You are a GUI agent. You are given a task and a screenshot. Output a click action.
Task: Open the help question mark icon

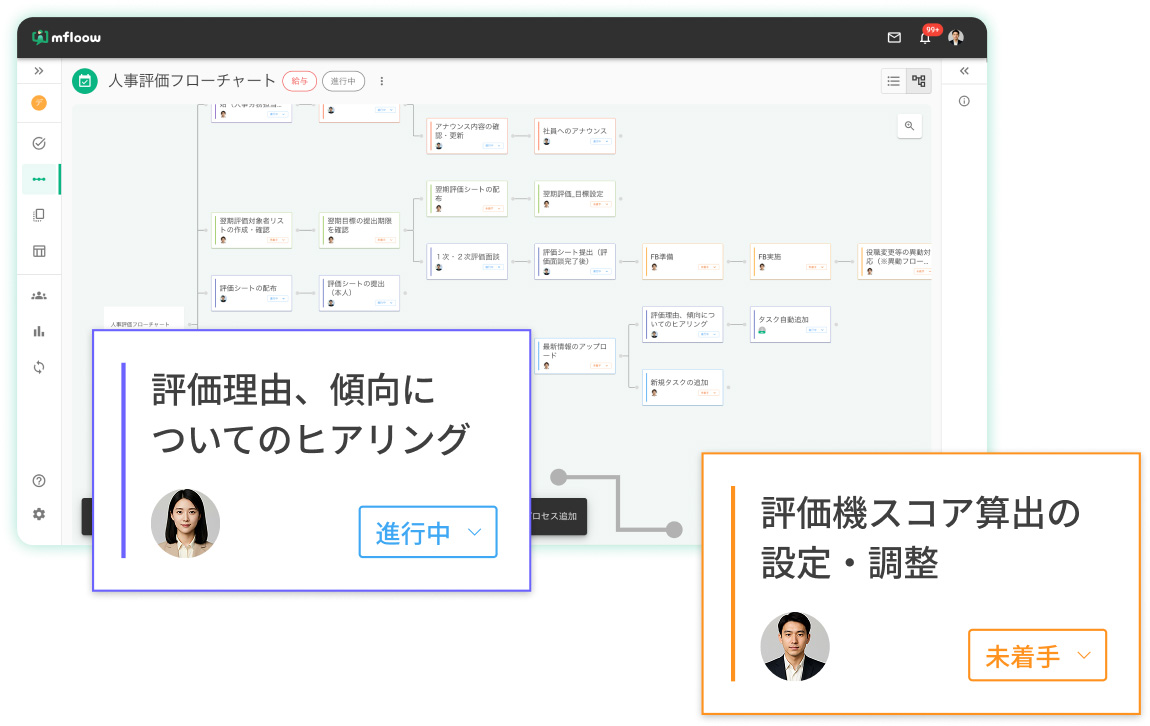(x=39, y=481)
